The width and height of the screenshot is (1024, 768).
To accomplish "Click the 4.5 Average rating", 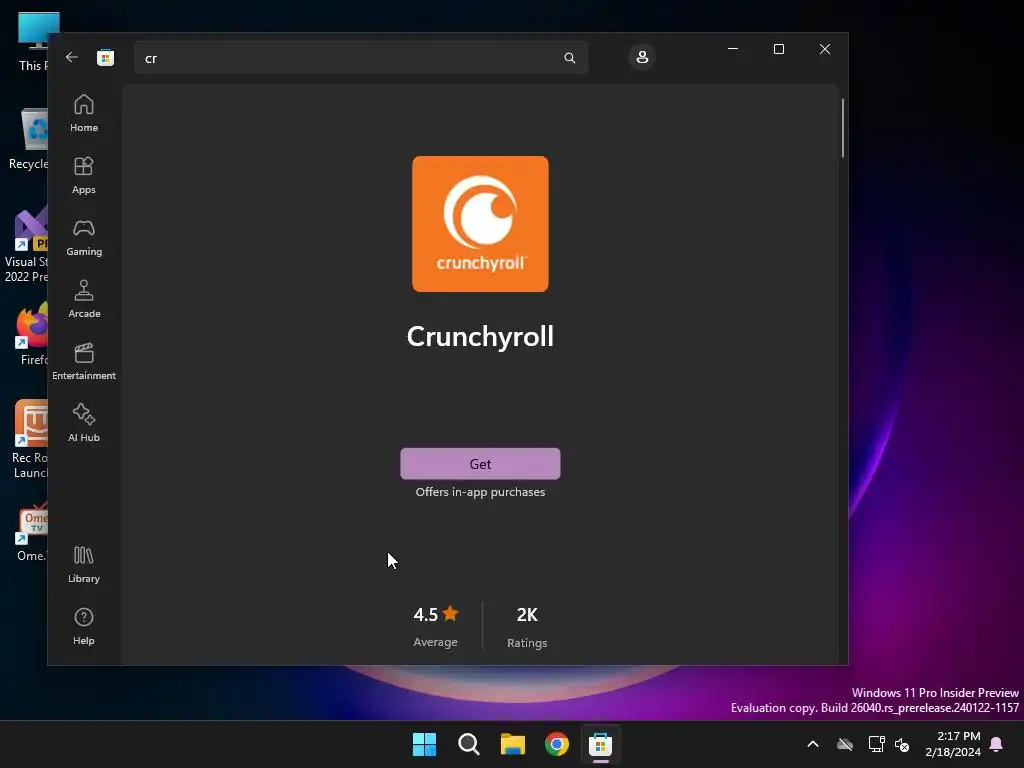I will [x=436, y=627].
